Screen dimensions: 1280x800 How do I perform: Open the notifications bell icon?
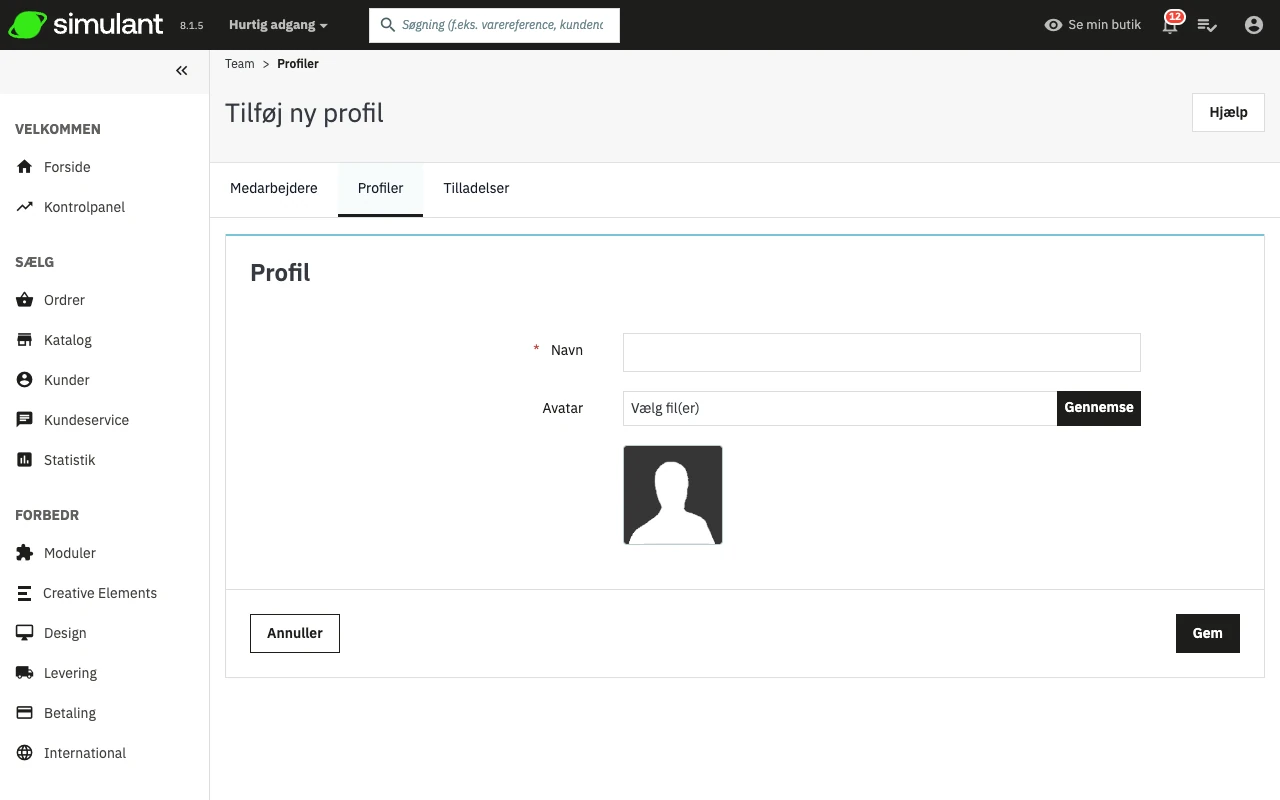click(x=1170, y=26)
